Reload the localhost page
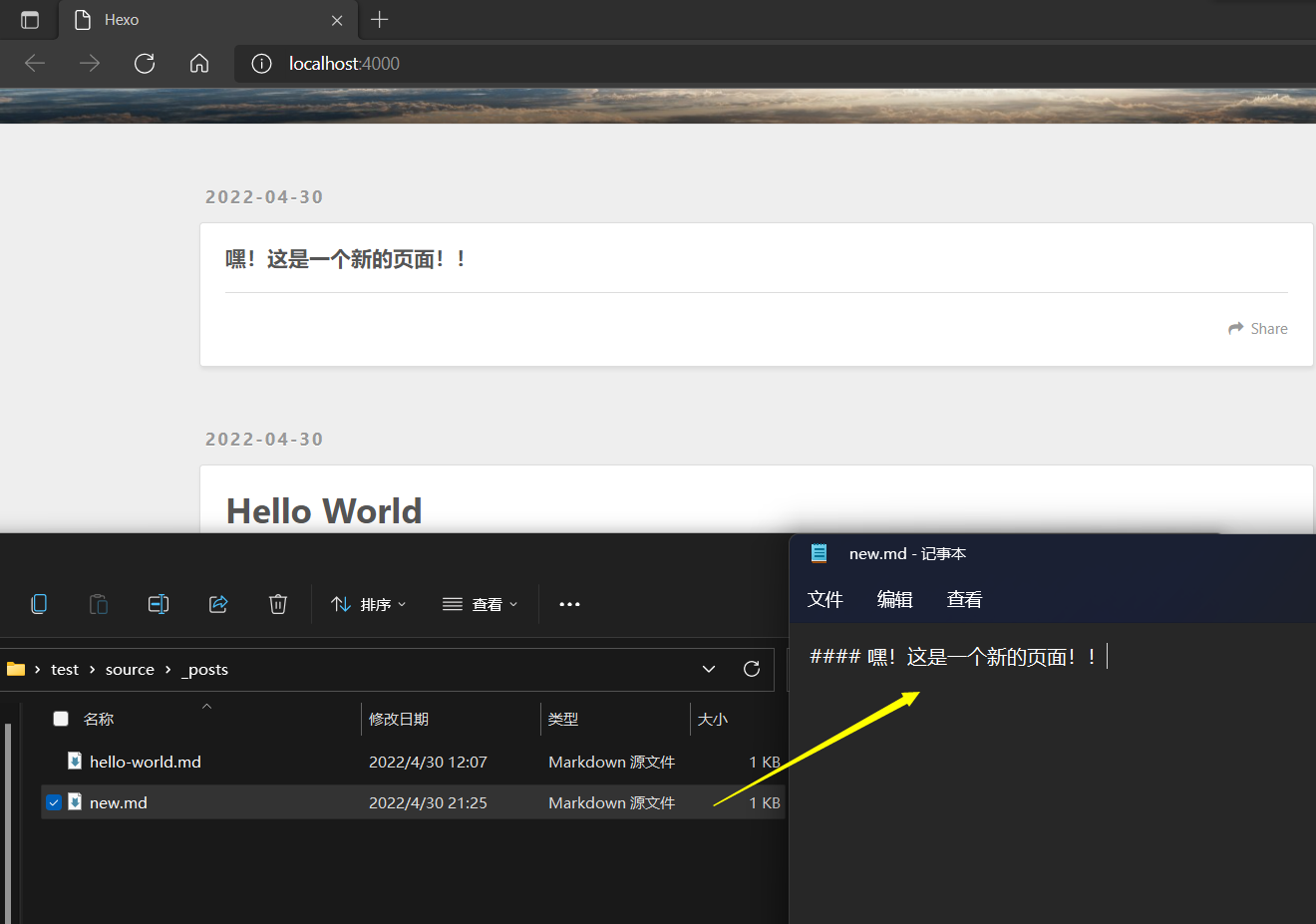Viewport: 1316px width, 924px height. (x=145, y=64)
